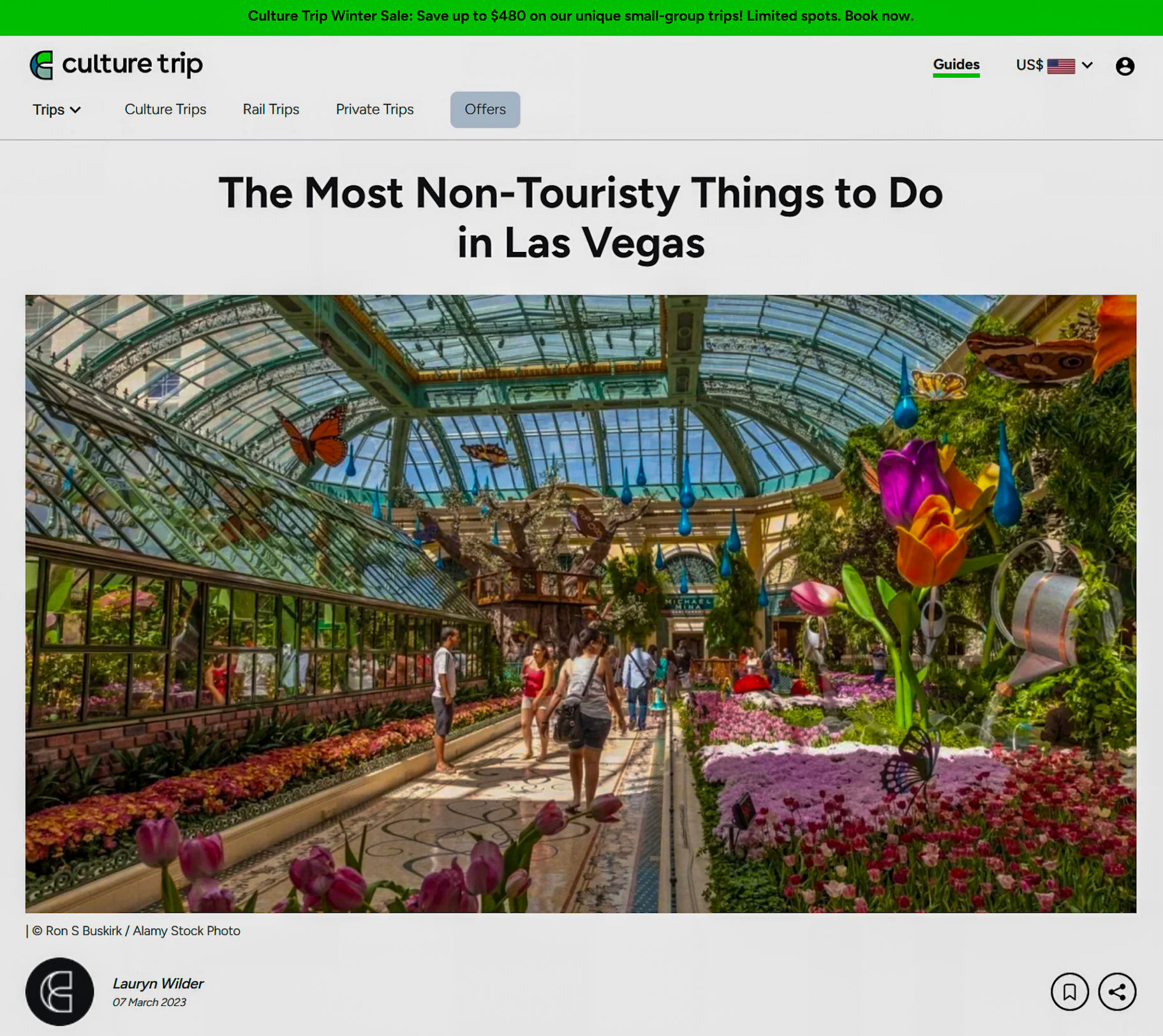Open the user account profile icon
Image resolution: width=1163 pixels, height=1036 pixels.
coord(1125,66)
